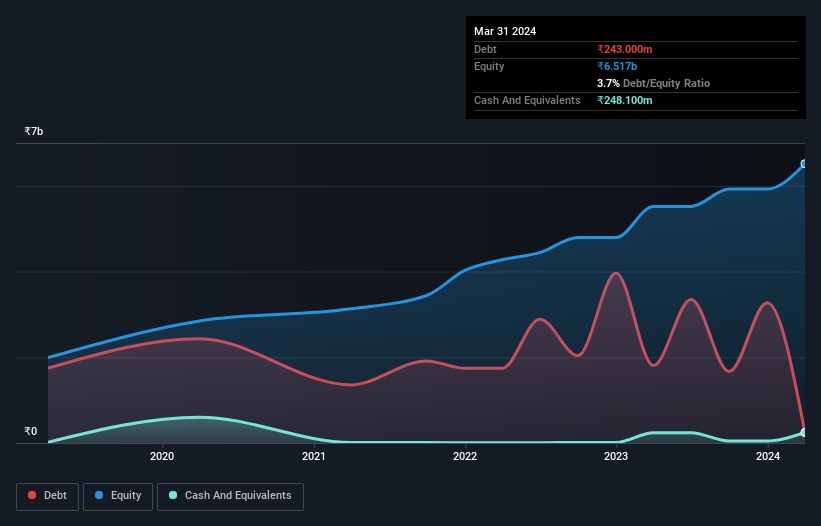
Task: Click the Equity row label in tooltip
Action: [x=489, y=66]
